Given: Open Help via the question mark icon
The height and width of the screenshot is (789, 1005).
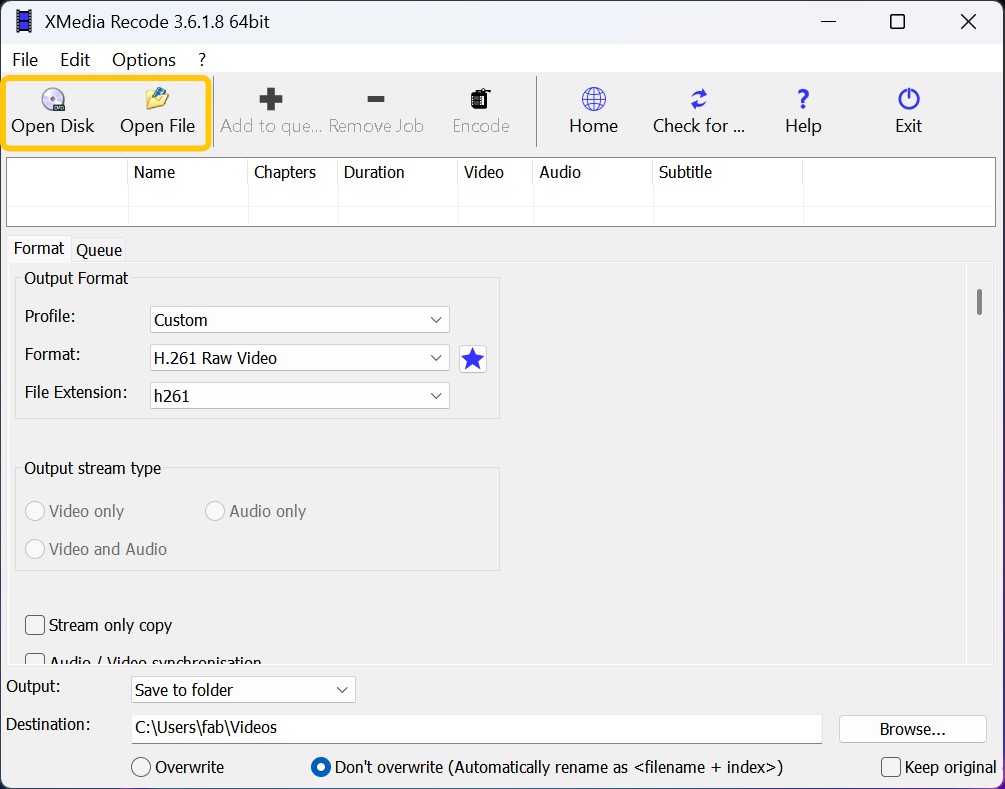Looking at the screenshot, I should [x=802, y=110].
